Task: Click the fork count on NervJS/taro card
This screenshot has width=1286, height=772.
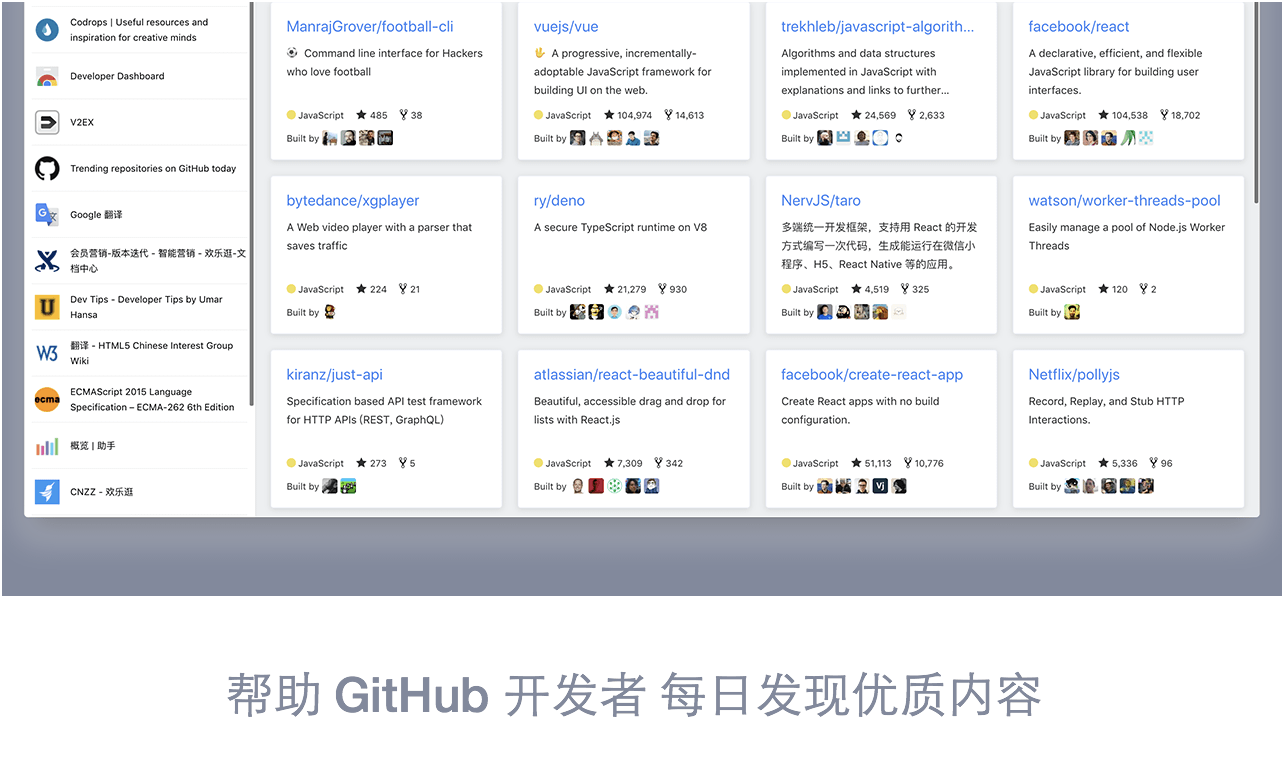Action: point(914,289)
